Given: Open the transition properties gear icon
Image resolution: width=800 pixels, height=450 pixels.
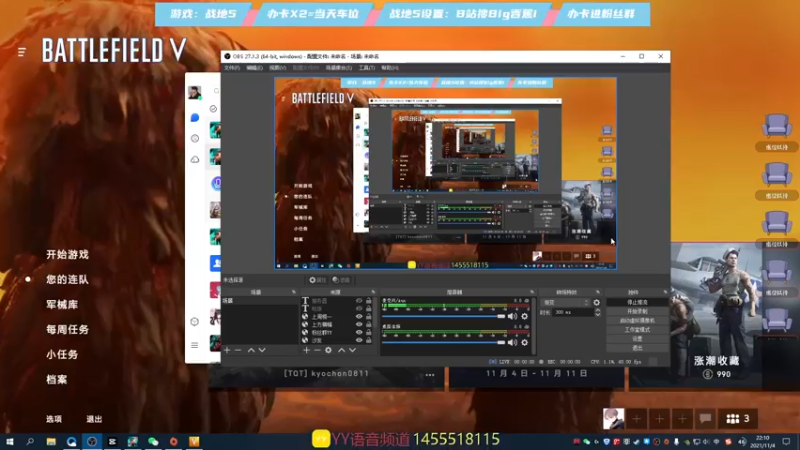Looking at the screenshot, I should pos(596,303).
